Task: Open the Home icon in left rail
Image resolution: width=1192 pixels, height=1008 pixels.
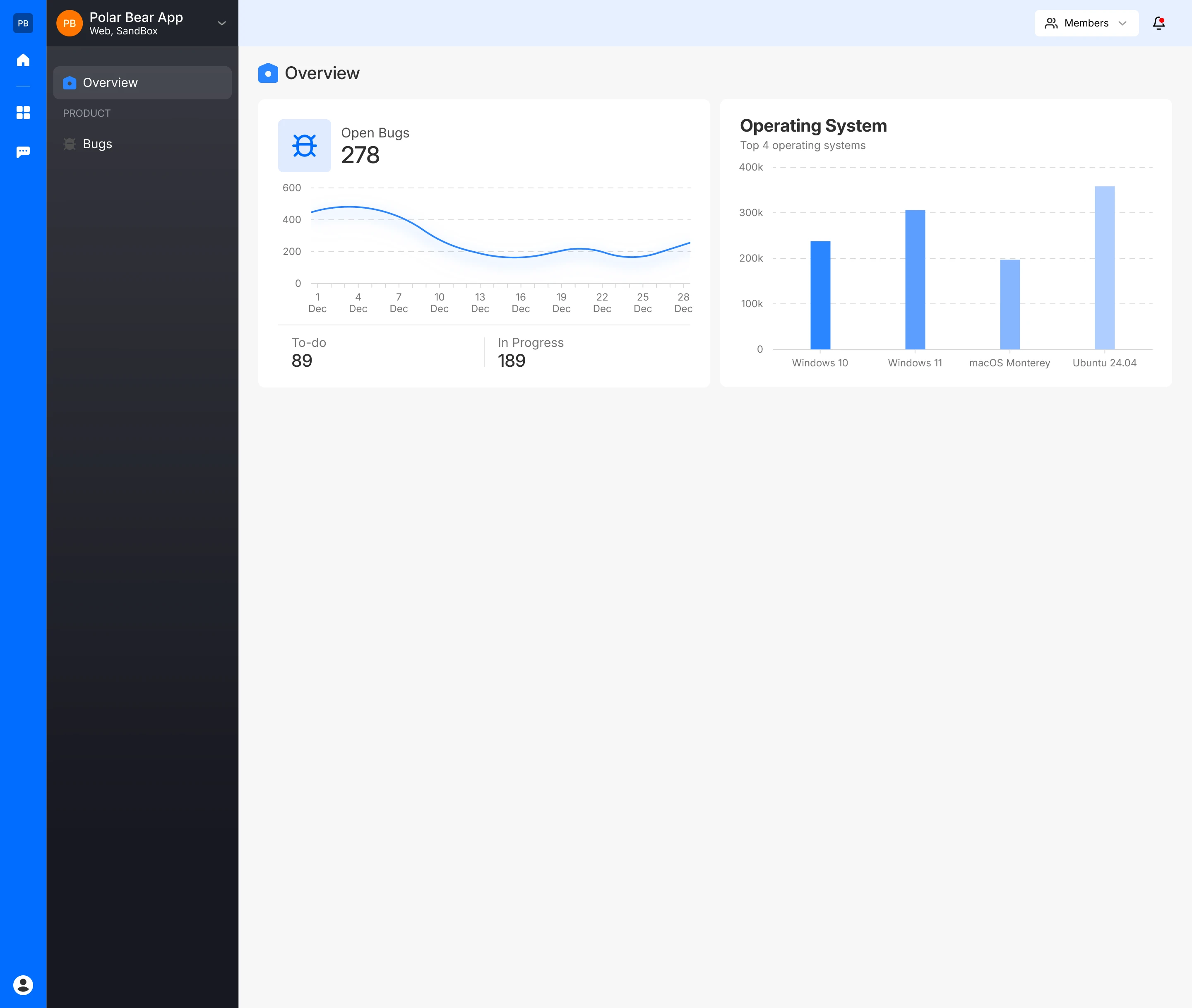Action: coord(23,60)
